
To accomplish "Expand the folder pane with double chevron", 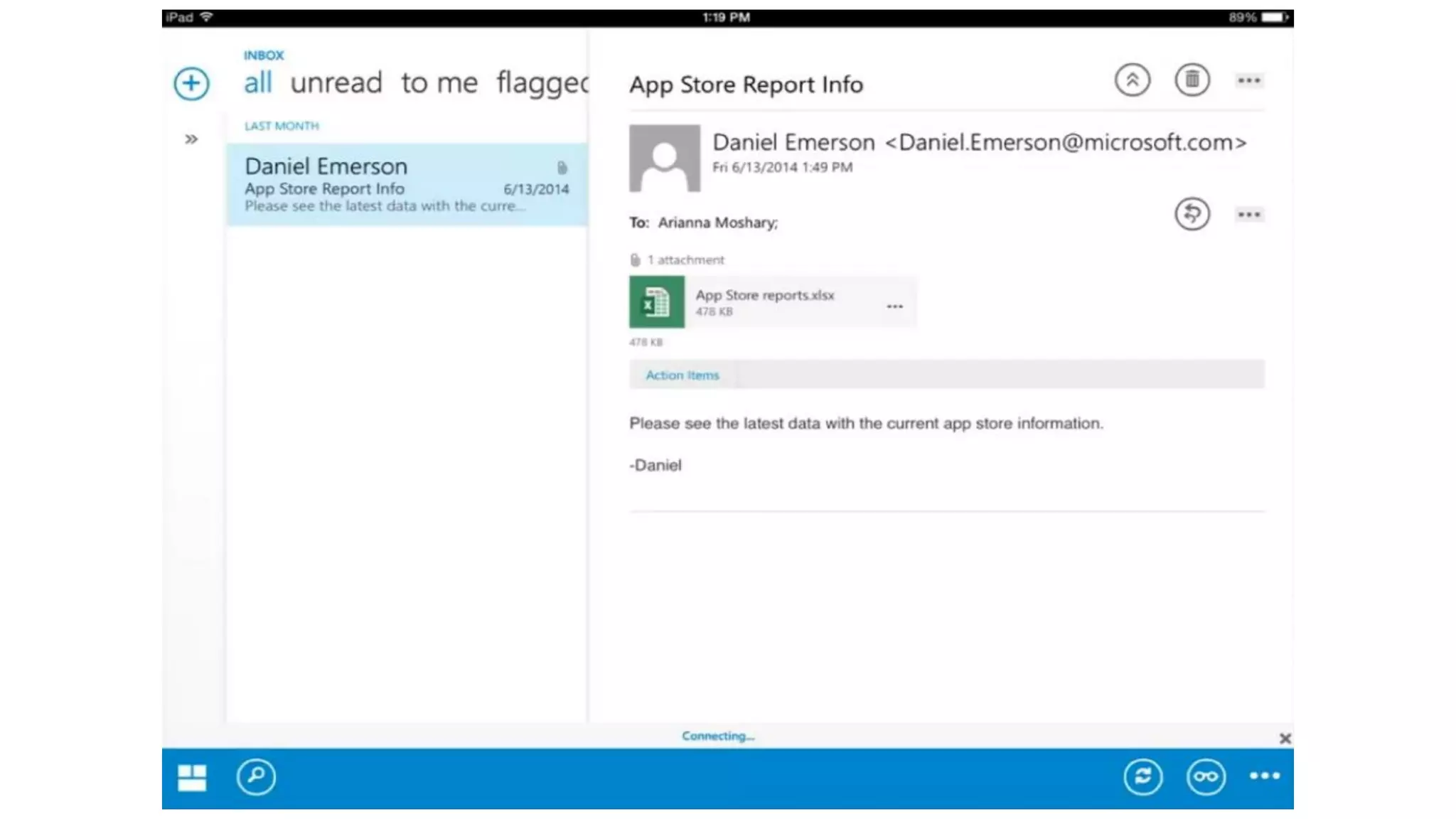I will [x=191, y=139].
